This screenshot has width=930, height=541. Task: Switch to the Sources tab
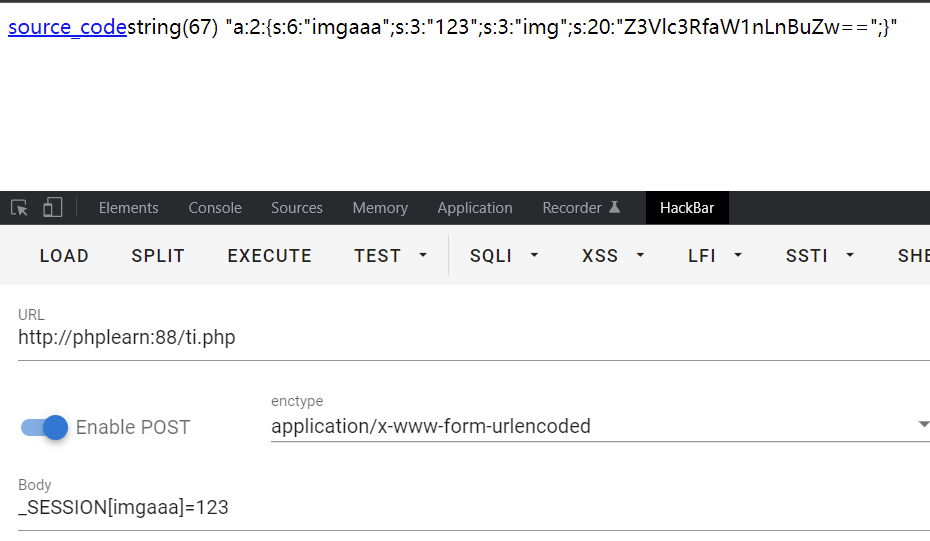(297, 208)
